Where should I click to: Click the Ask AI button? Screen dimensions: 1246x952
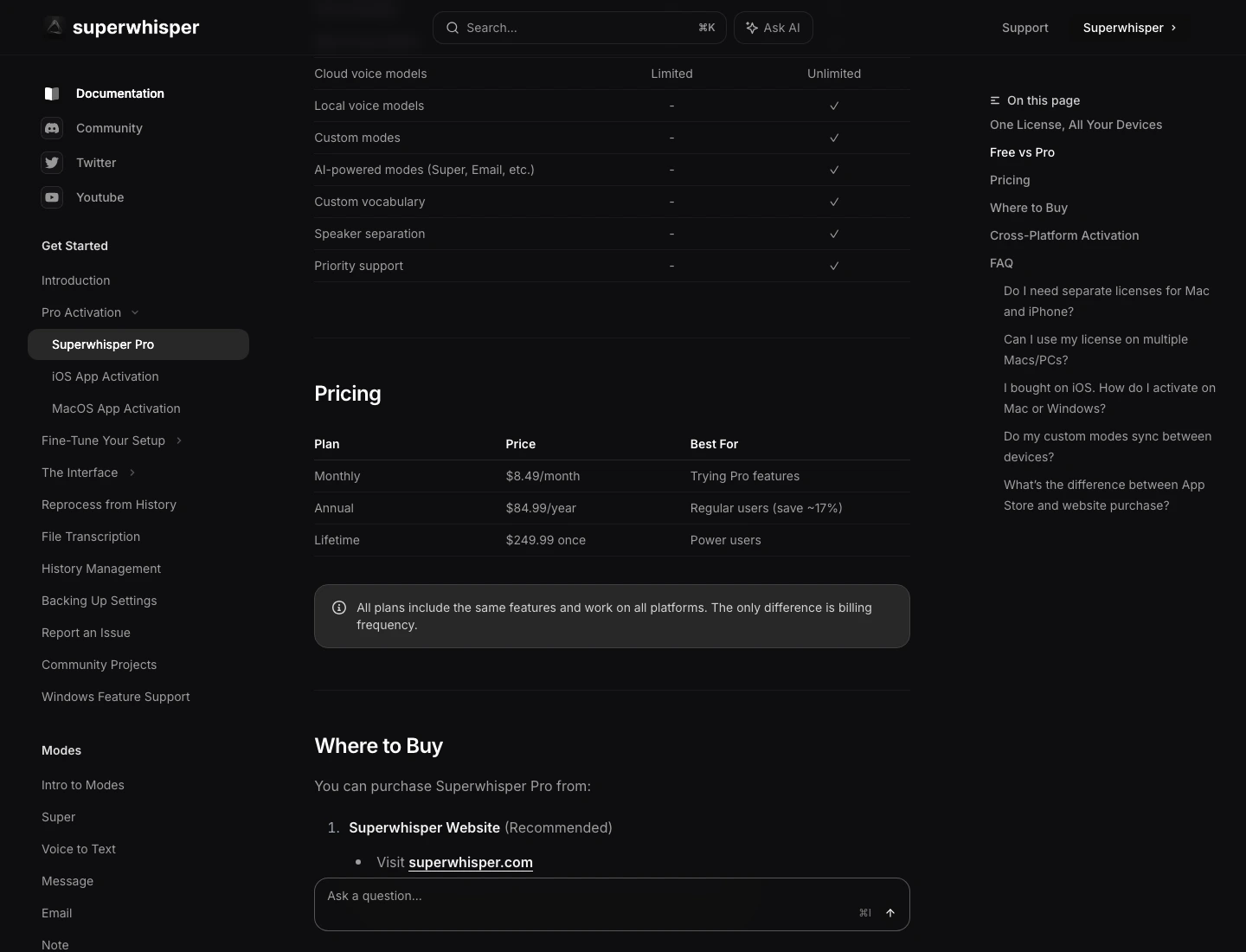(x=774, y=28)
